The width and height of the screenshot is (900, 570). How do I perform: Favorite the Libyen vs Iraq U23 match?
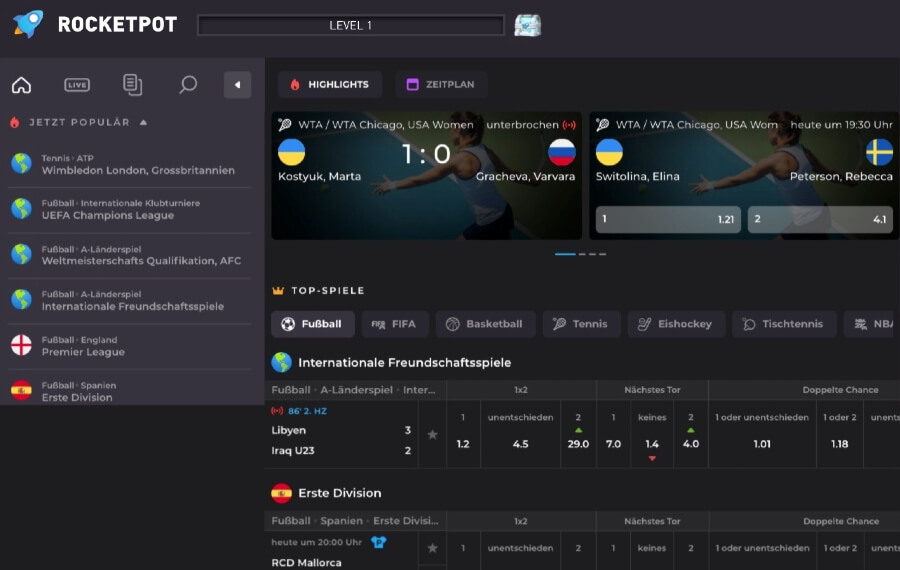[x=433, y=435]
